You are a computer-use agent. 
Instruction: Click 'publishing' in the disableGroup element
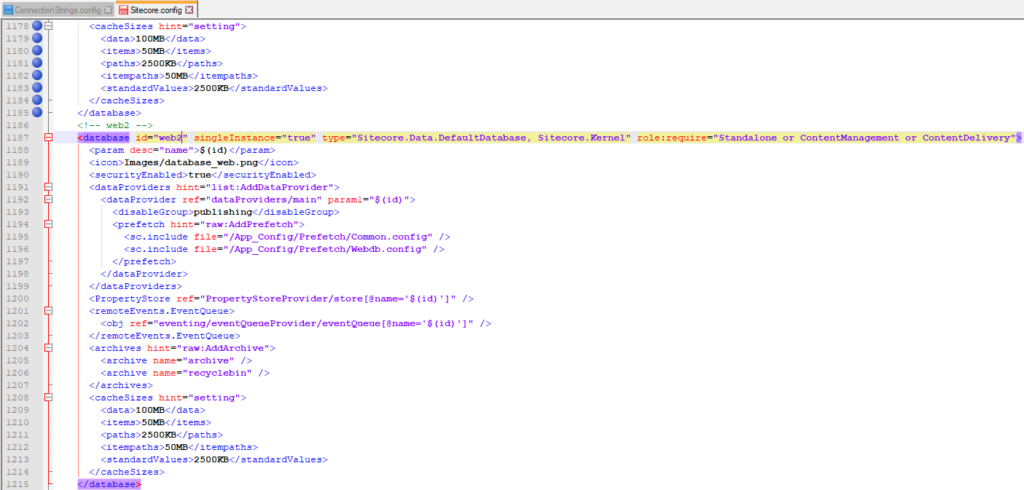click(x=221, y=212)
